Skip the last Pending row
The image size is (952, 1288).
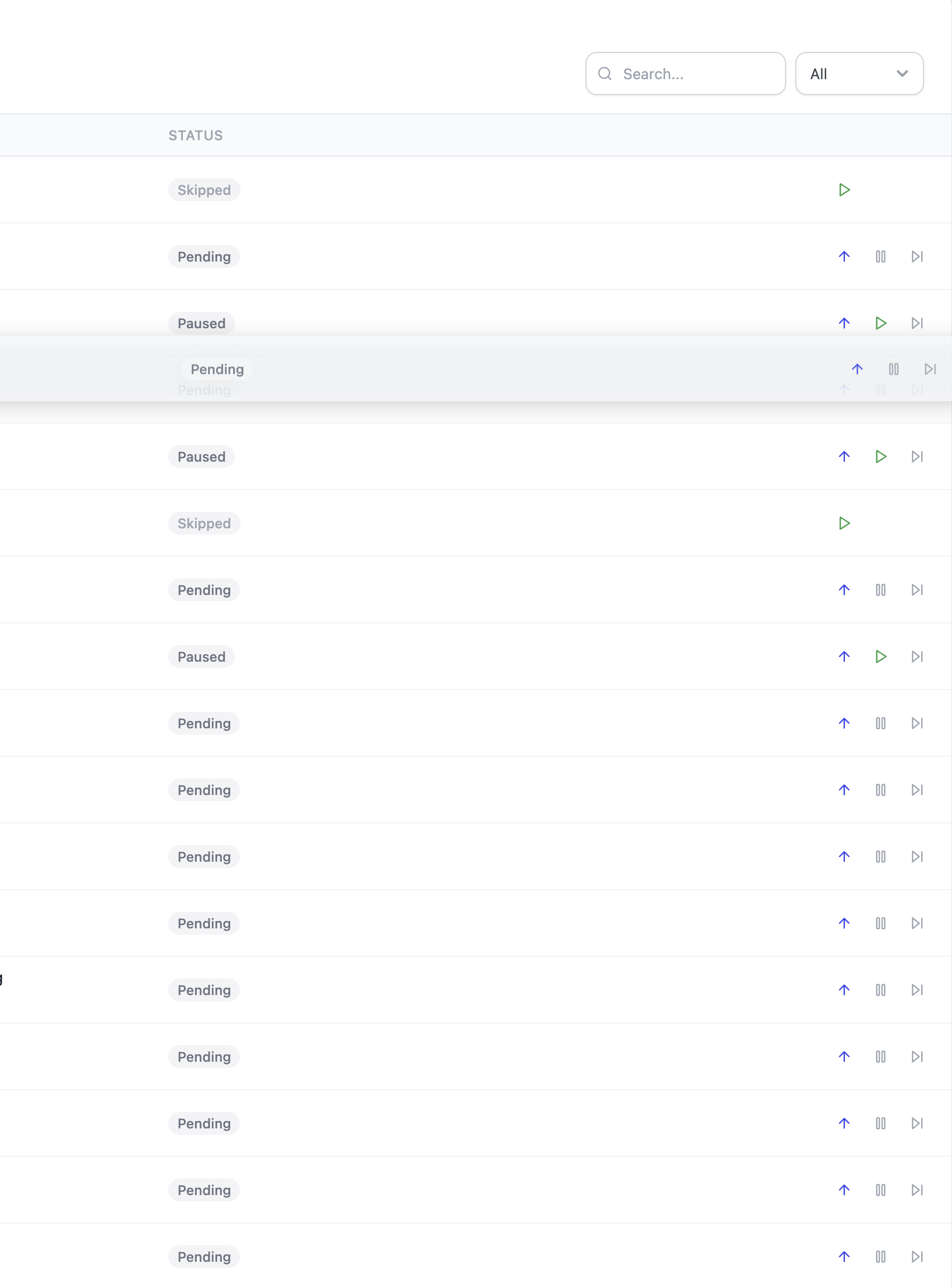(917, 1257)
